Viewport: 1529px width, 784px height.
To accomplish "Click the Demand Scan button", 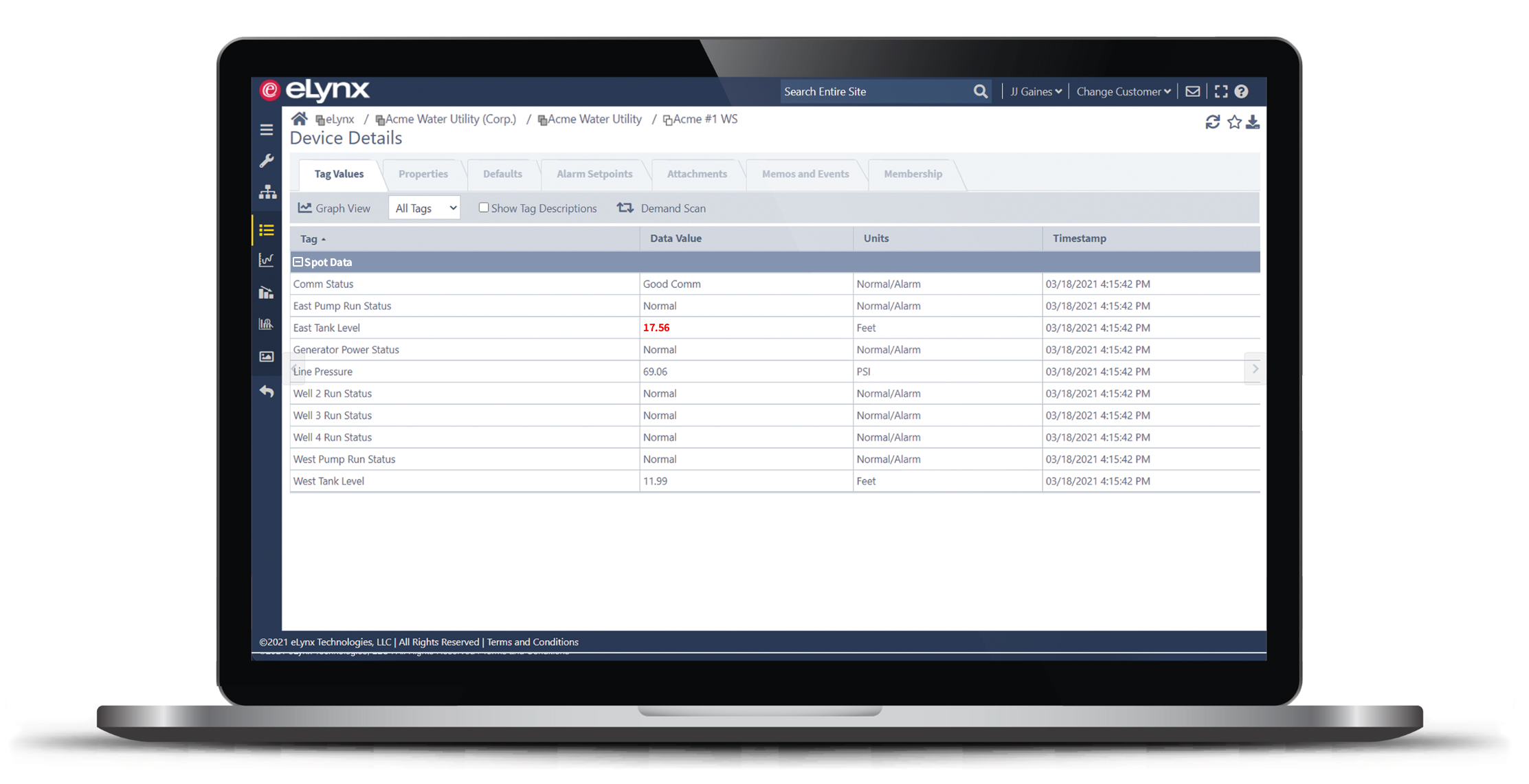I will pyautogui.click(x=662, y=208).
